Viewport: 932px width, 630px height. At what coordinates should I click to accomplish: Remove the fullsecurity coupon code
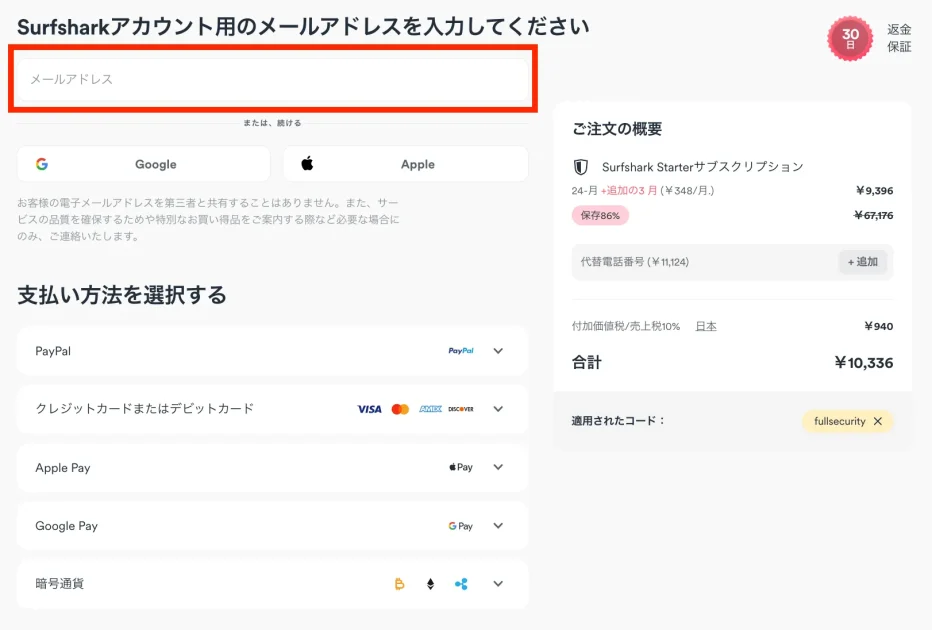coord(878,421)
